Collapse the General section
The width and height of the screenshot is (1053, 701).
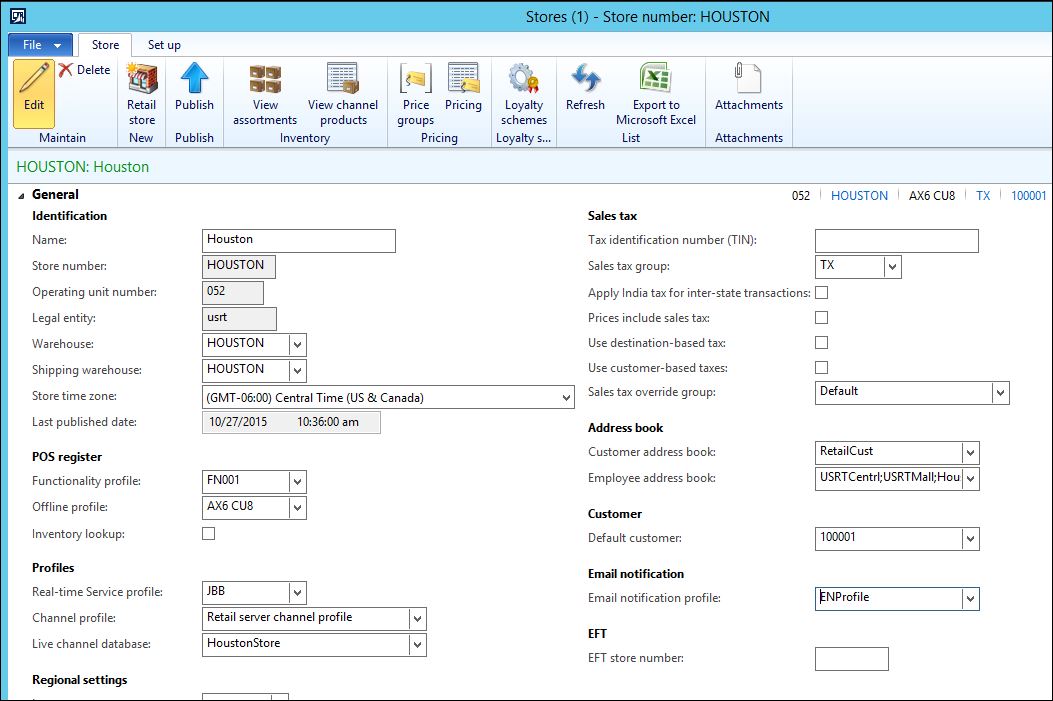click(x=22, y=195)
